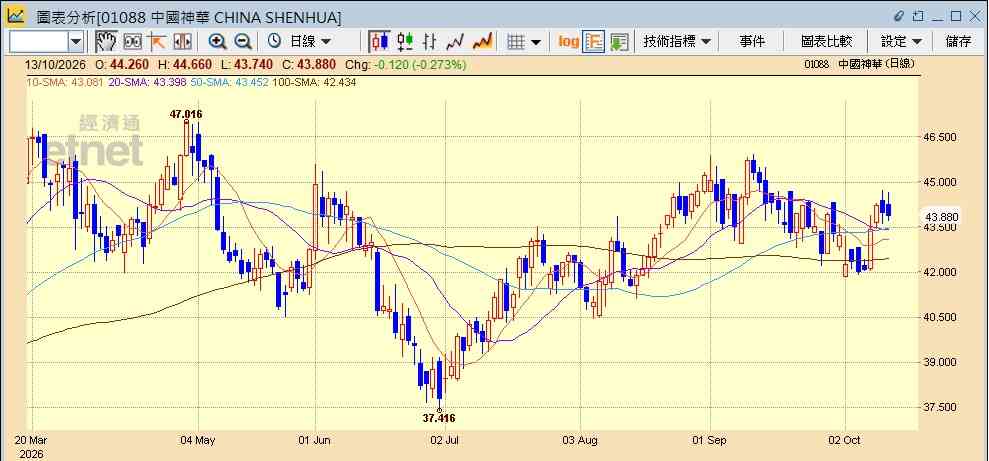
Task: Open 圖表比較 chart comparison
Action: click(x=826, y=42)
